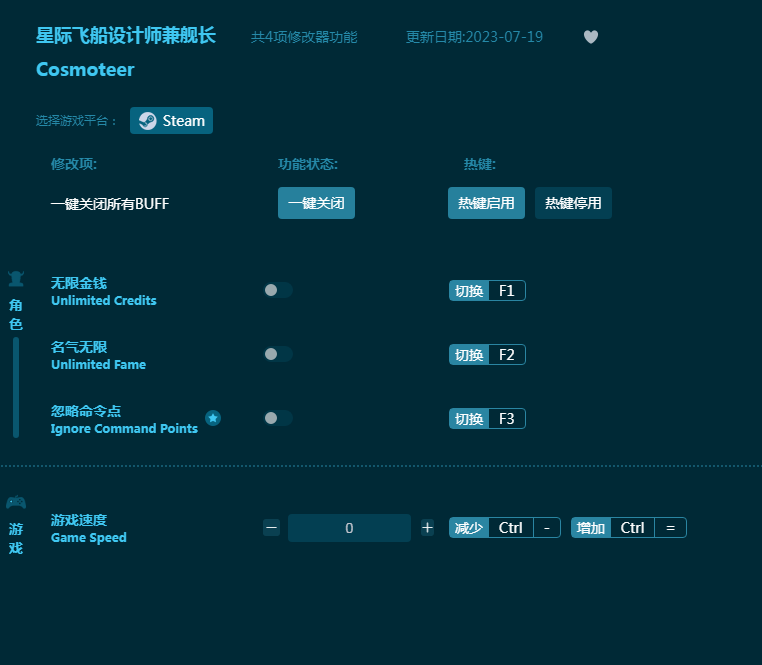The height and width of the screenshot is (665, 762).
Task: Click the 切换 button for F3 hotkey
Action: pyautogui.click(x=469, y=419)
